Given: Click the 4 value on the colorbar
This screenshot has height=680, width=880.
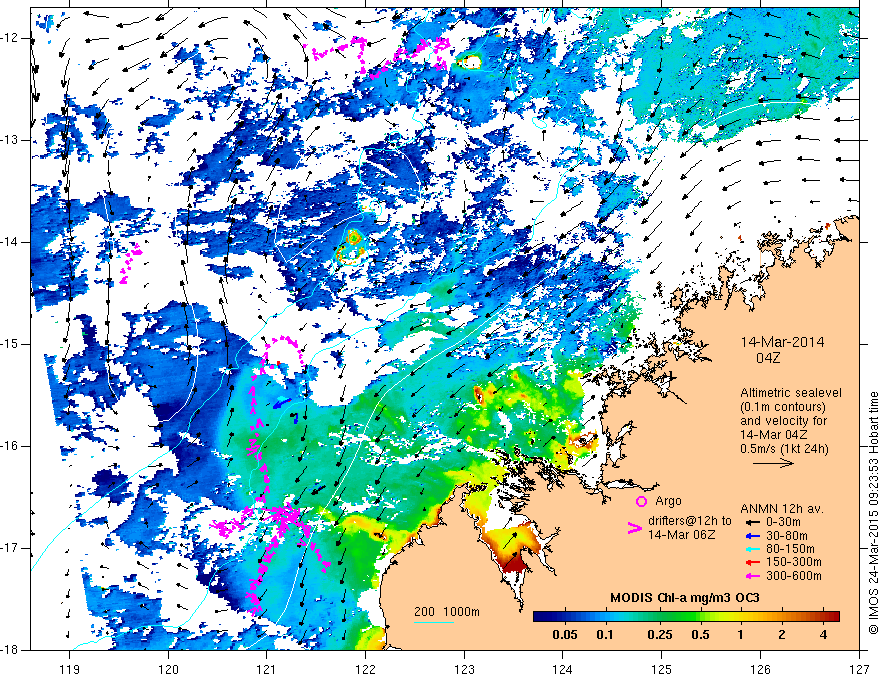Looking at the screenshot, I should [x=823, y=635].
